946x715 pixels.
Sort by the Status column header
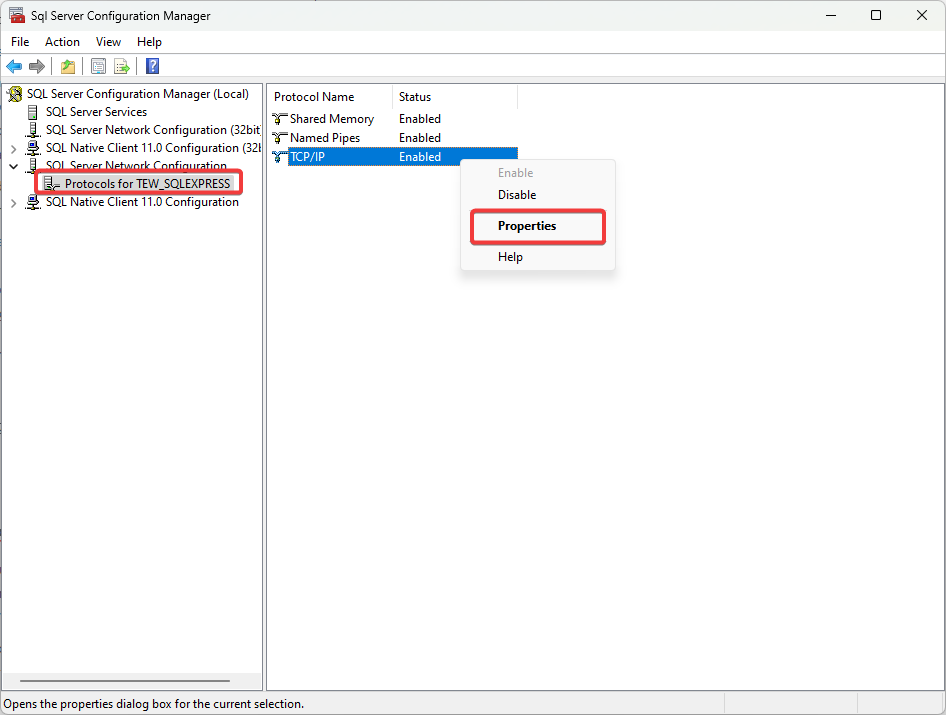click(x=455, y=97)
